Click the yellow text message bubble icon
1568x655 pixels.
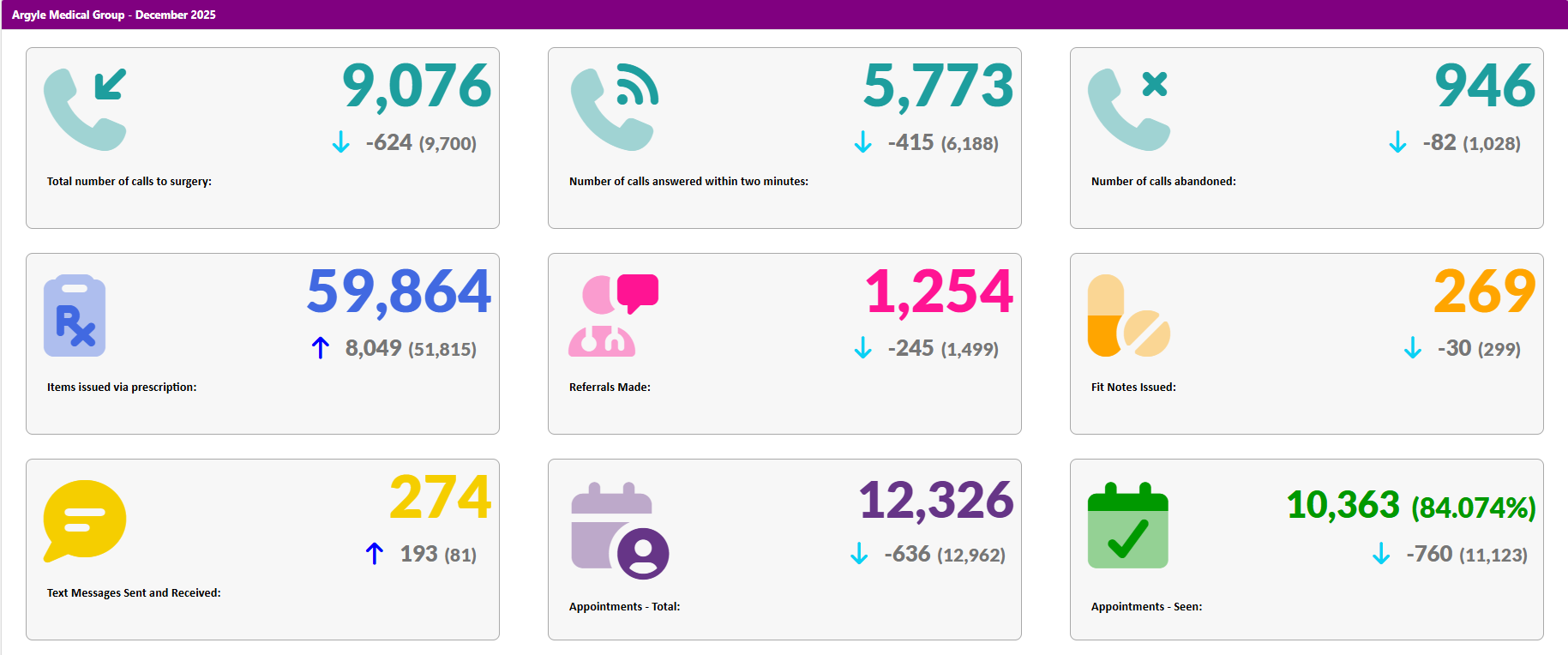tap(84, 520)
